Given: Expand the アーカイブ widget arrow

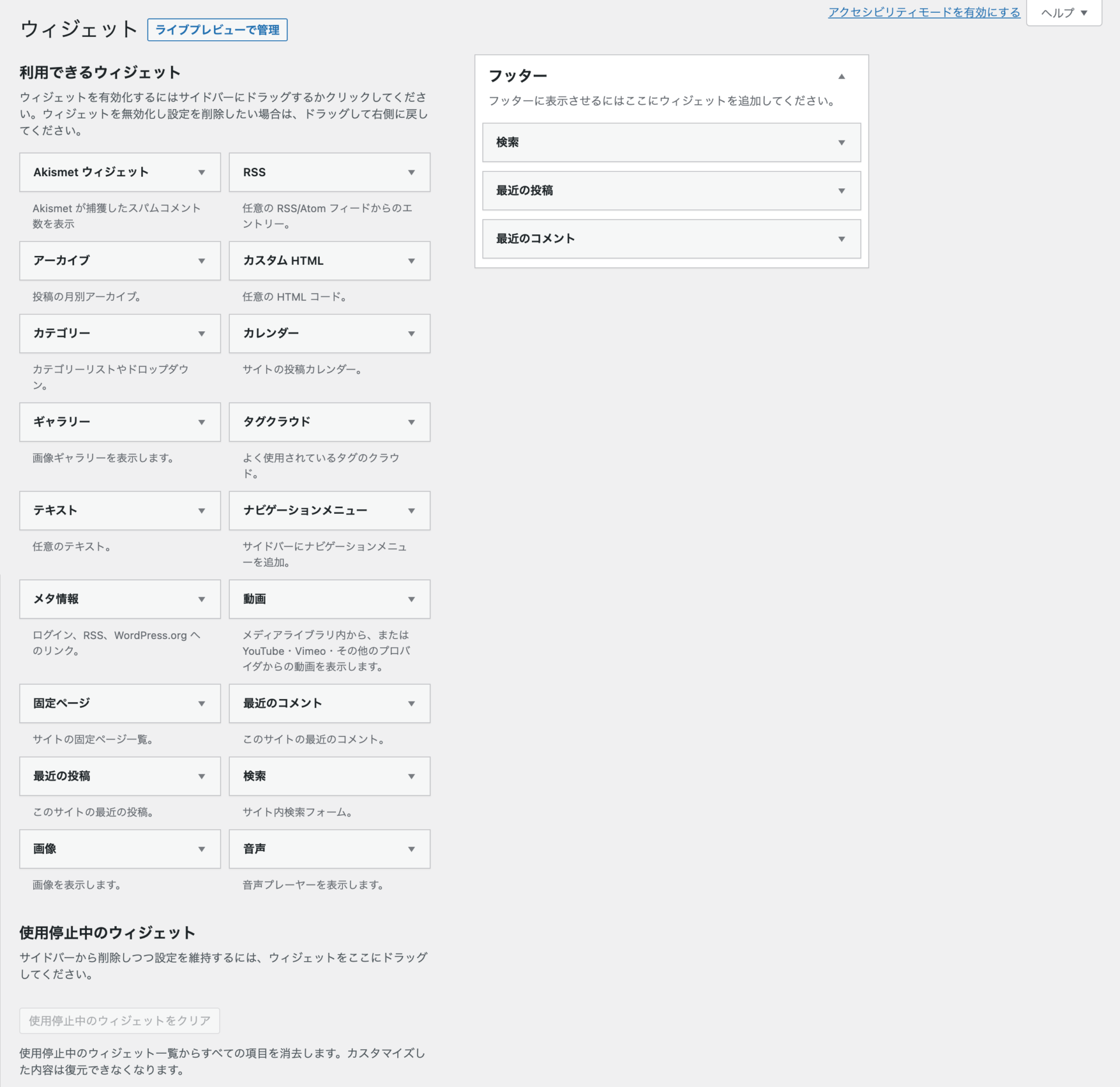Looking at the screenshot, I should pyautogui.click(x=201, y=261).
